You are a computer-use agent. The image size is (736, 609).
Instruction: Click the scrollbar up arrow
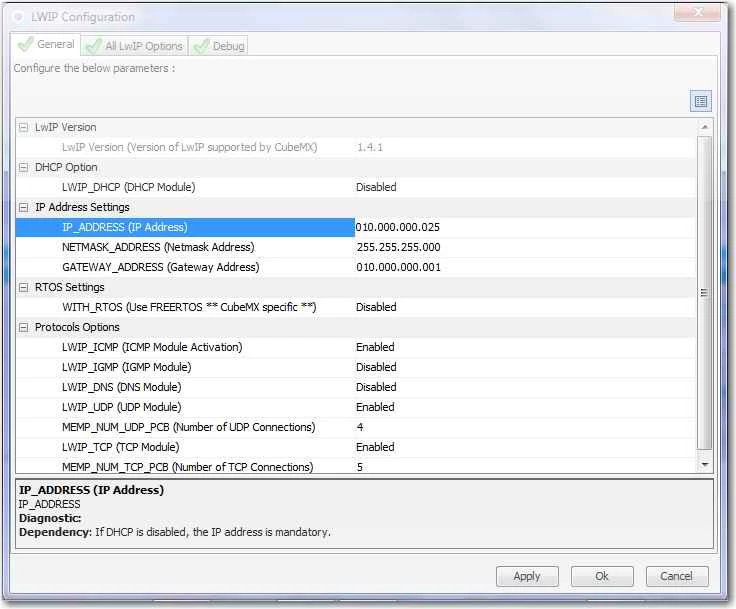(705, 127)
